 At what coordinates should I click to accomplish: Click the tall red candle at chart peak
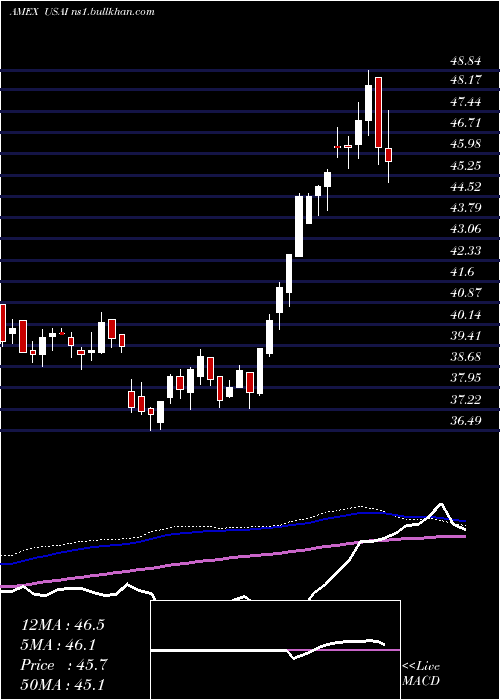click(378, 112)
